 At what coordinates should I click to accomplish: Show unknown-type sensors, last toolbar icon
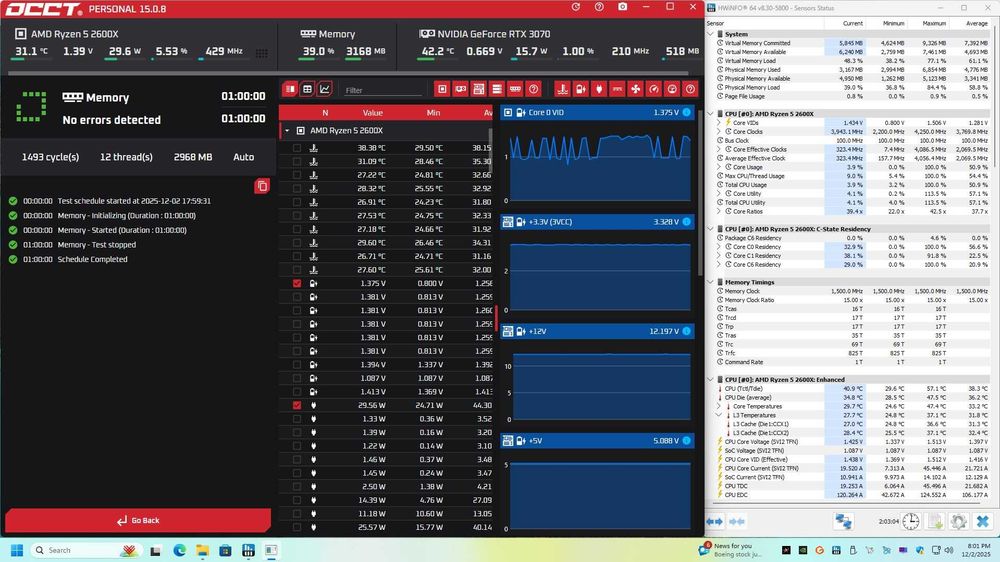690,89
